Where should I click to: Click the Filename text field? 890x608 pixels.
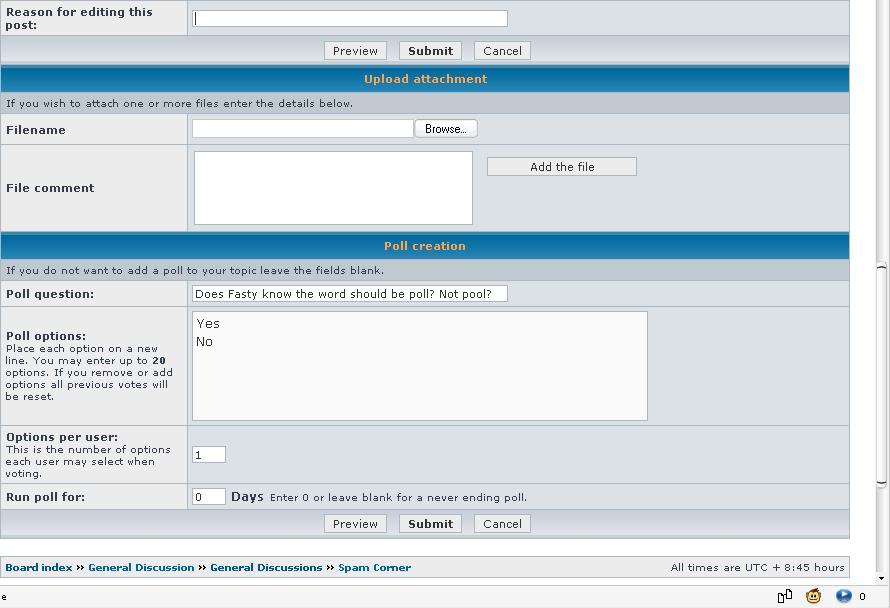click(x=302, y=129)
